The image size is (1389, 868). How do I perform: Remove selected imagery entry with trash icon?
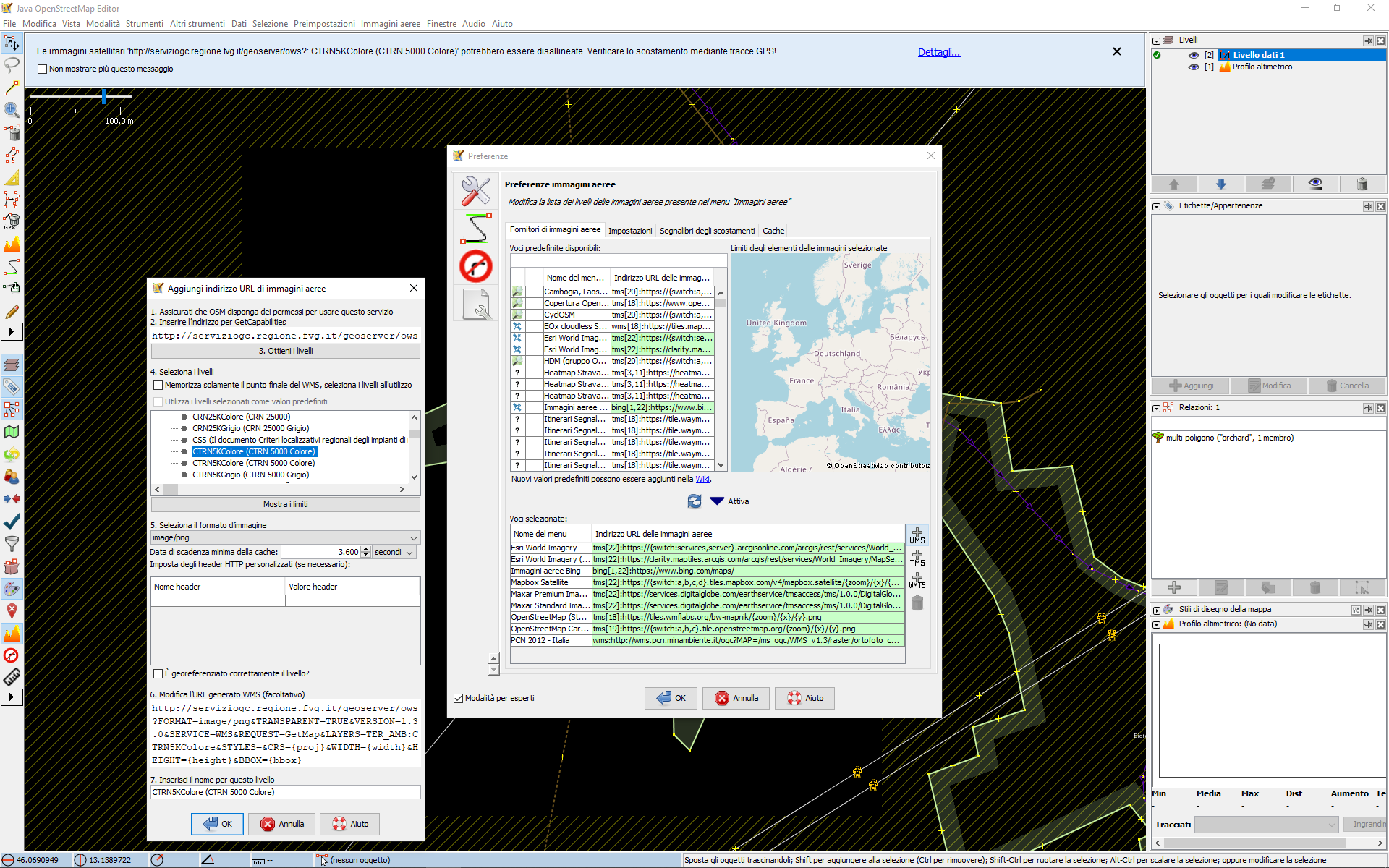[917, 603]
